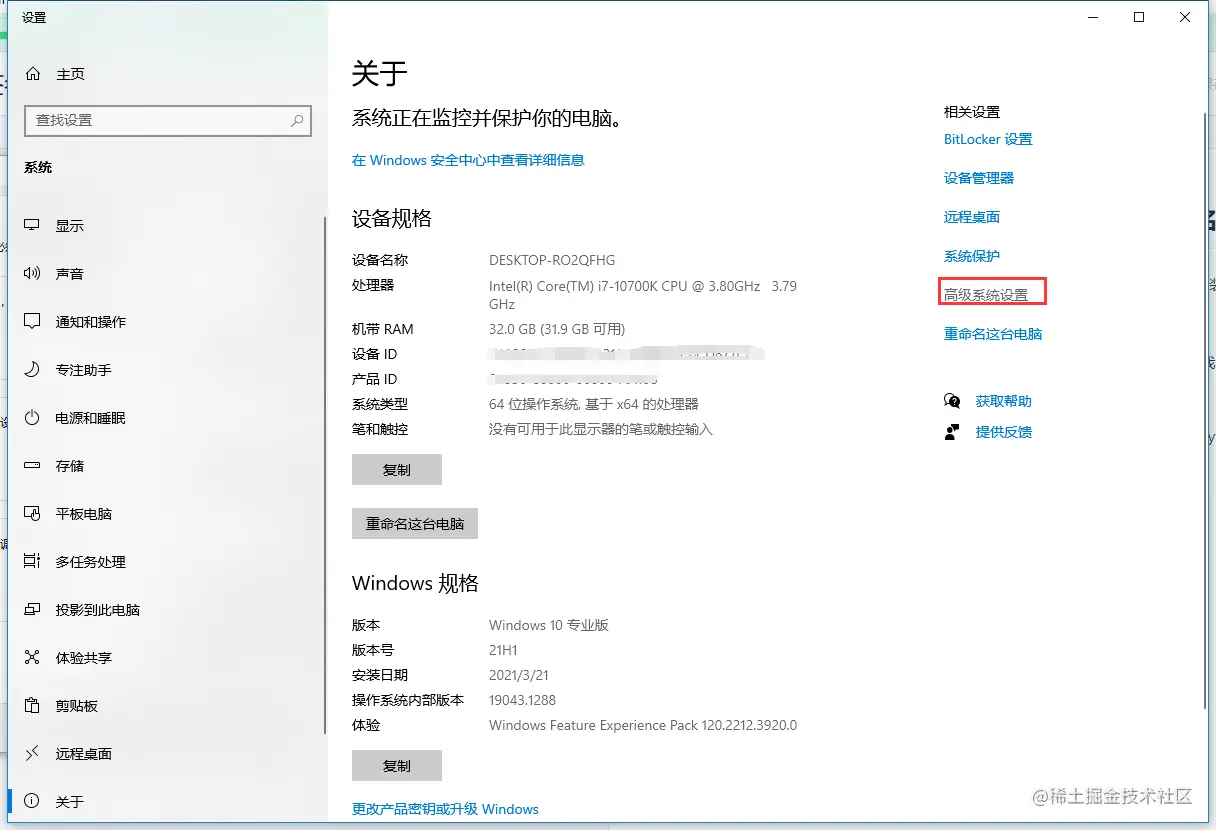Click install date 2021/3/21
The height and width of the screenshot is (830, 1216).
pos(518,675)
